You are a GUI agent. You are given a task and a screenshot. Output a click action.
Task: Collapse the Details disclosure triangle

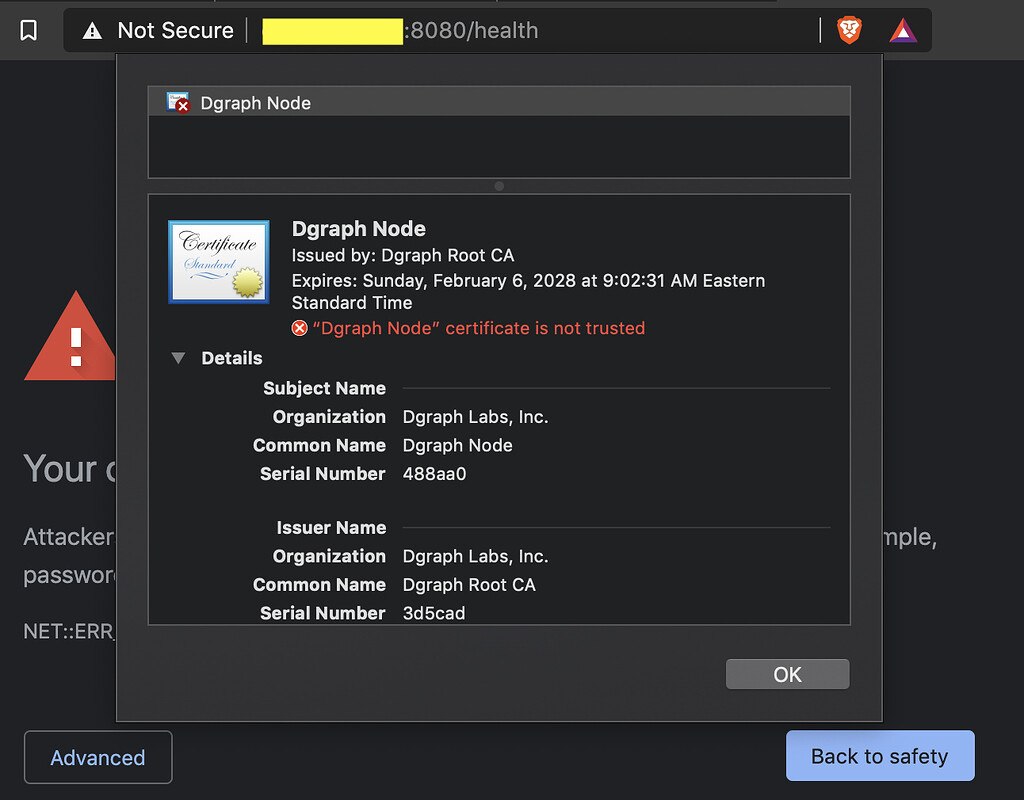click(178, 358)
